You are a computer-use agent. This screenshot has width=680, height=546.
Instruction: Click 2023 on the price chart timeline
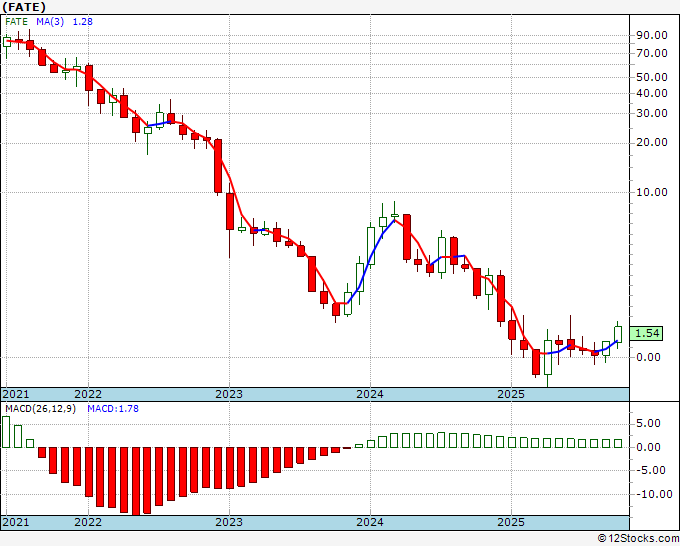coord(229,394)
